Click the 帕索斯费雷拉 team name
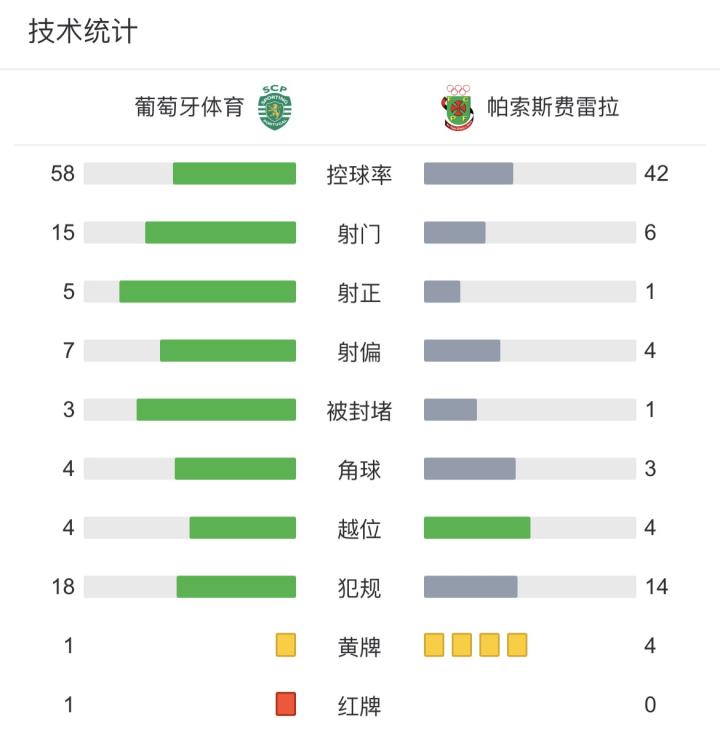This screenshot has width=720, height=730. (x=553, y=107)
